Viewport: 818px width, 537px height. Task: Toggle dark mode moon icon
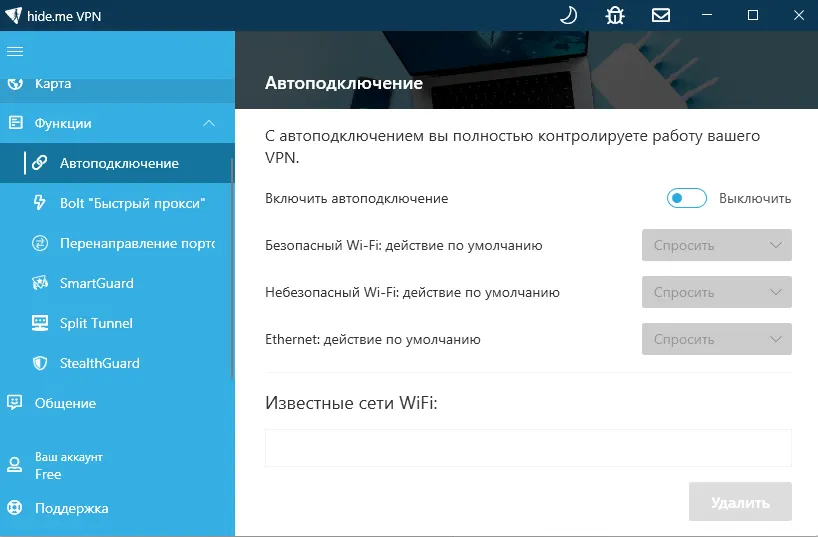pos(568,16)
